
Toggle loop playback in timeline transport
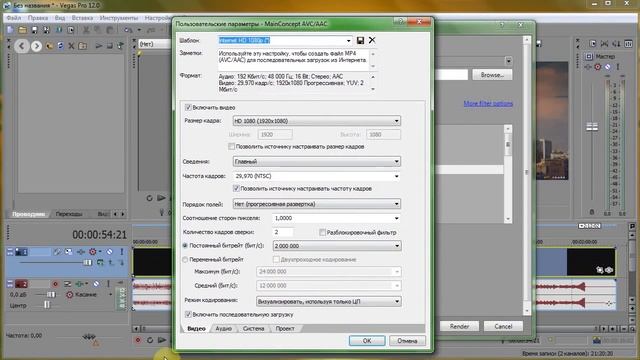click(150, 340)
